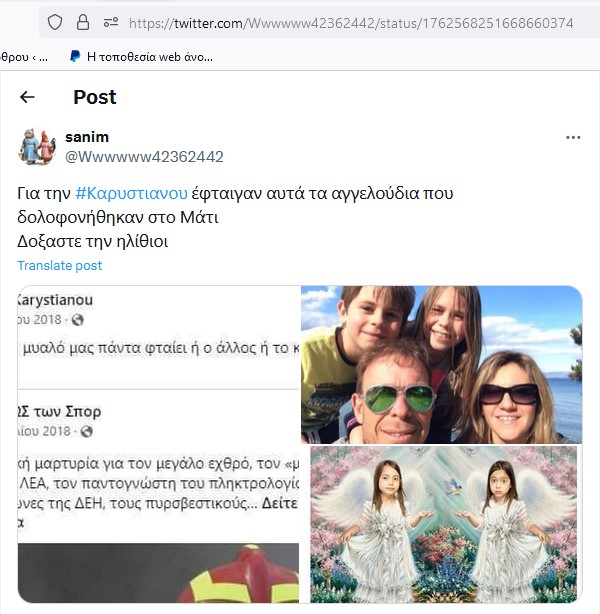The height and width of the screenshot is (614, 600).
Task: Focus the twitter.com address bar URL
Action: point(351,23)
